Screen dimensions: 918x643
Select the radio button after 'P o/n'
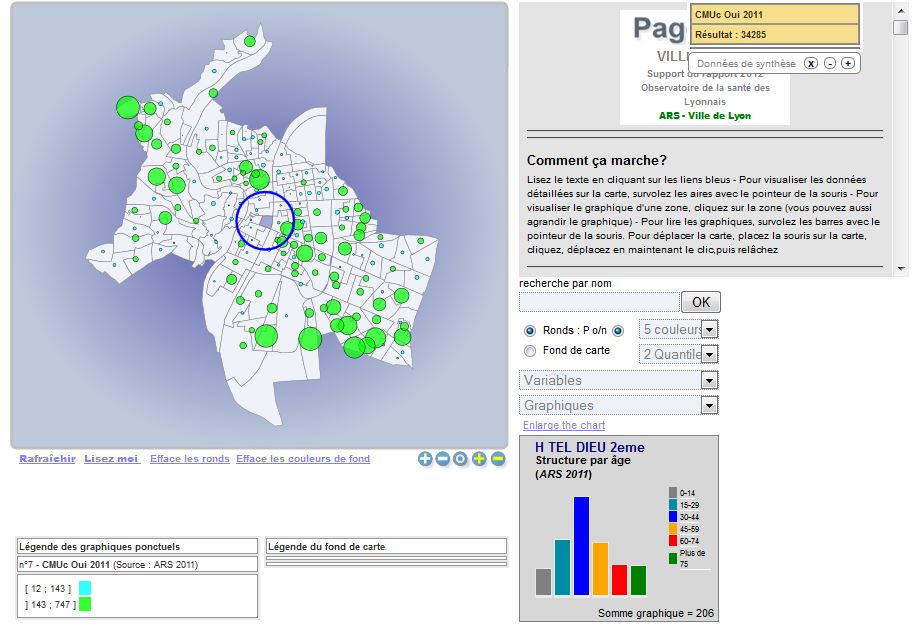618,331
